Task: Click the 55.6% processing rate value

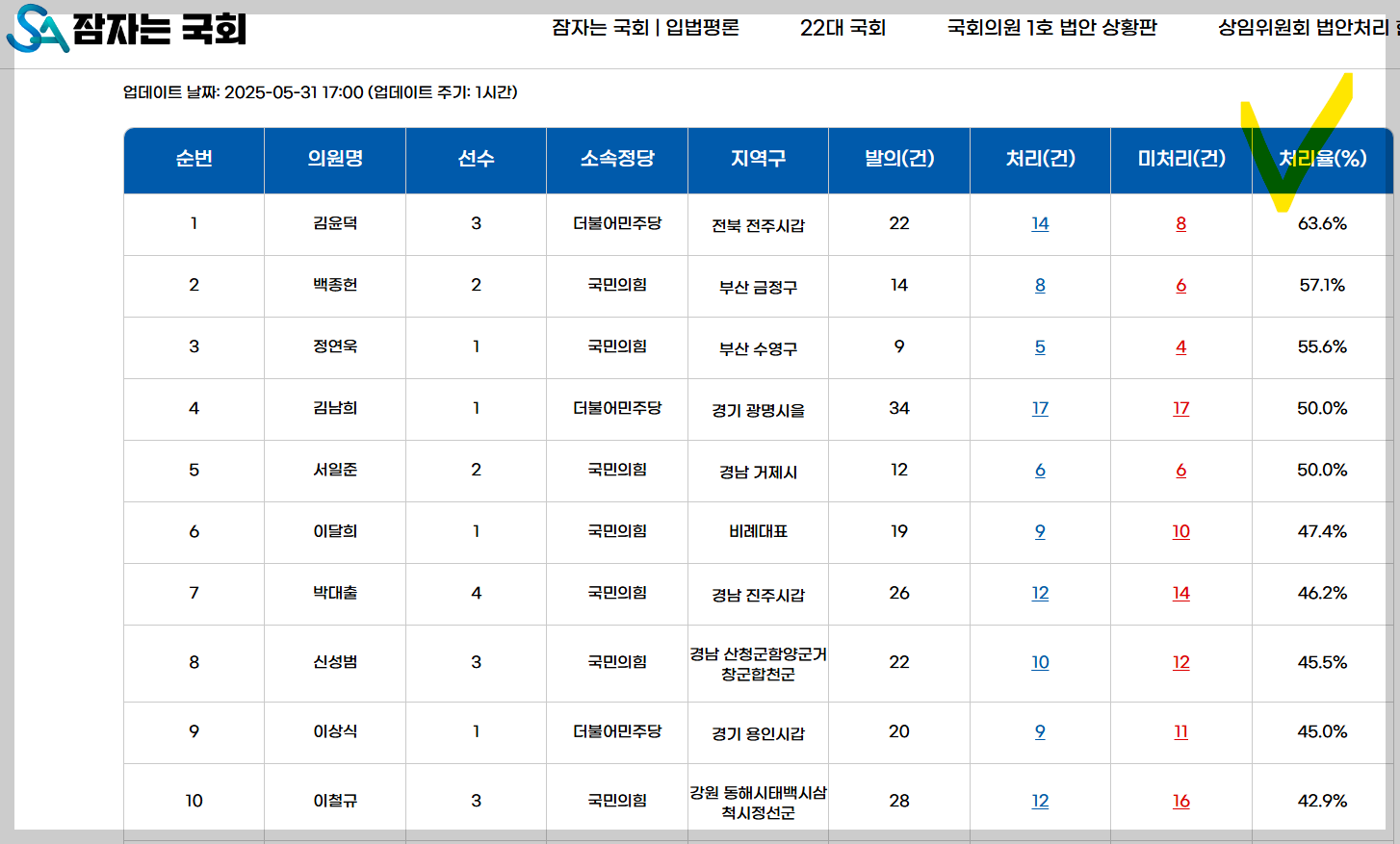Action: [1322, 346]
